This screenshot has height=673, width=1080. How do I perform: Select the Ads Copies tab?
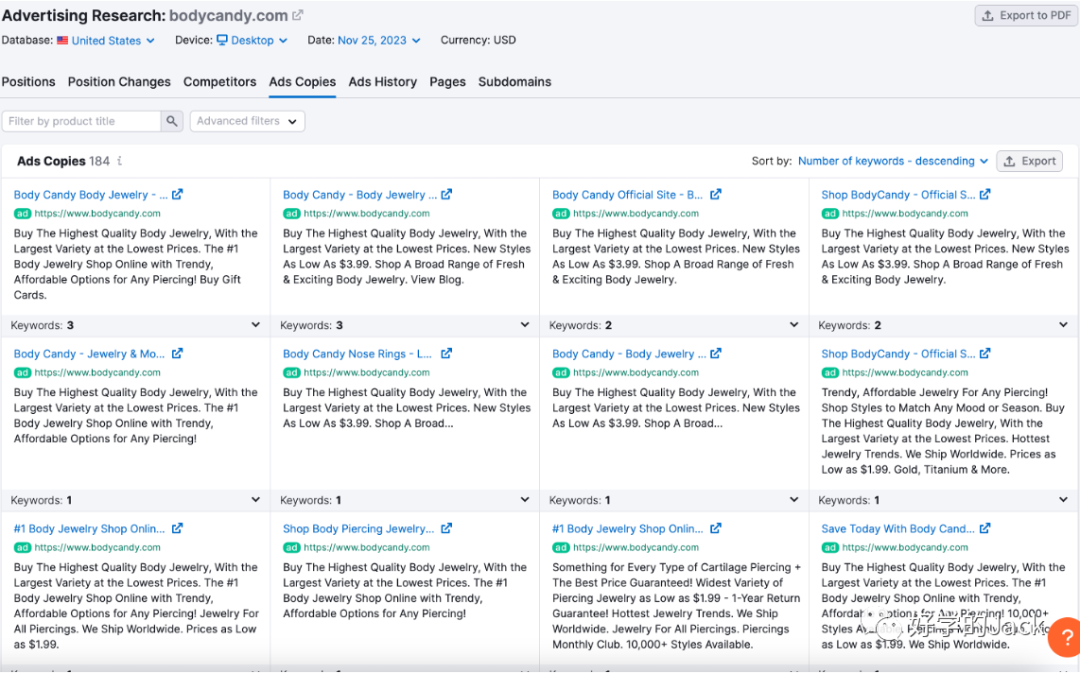pos(302,82)
